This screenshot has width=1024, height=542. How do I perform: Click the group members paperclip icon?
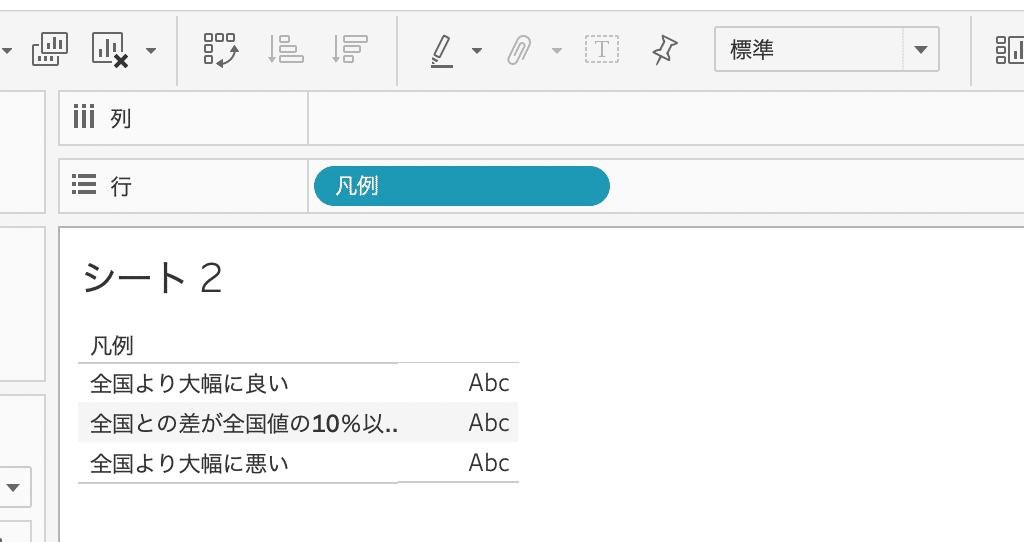click(520, 50)
